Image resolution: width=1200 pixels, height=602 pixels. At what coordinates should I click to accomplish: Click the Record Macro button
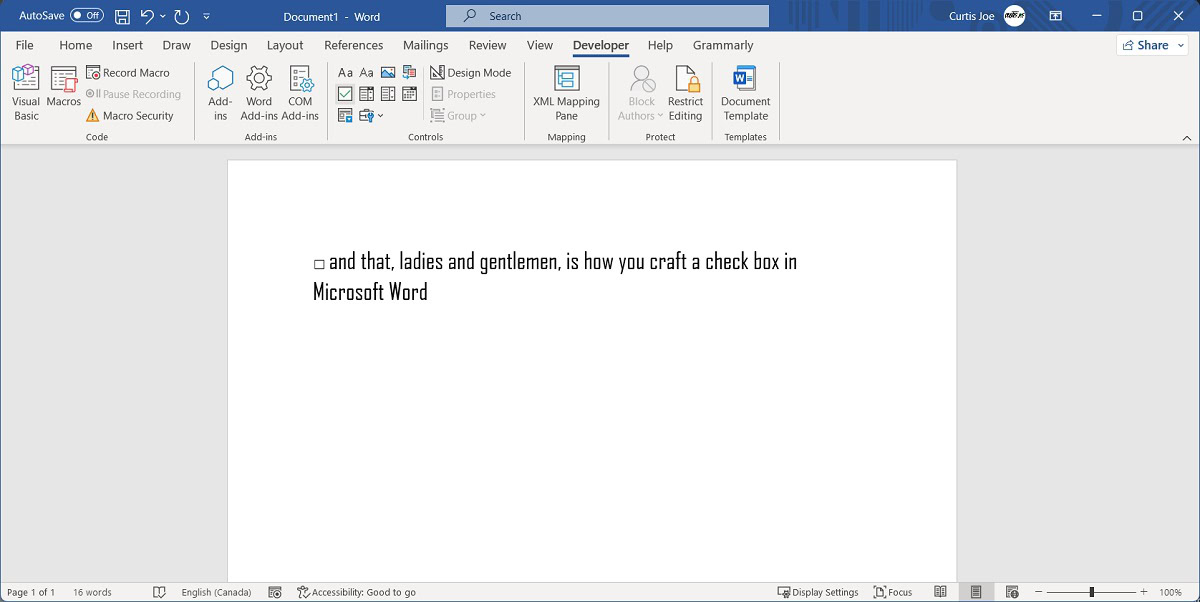[128, 73]
